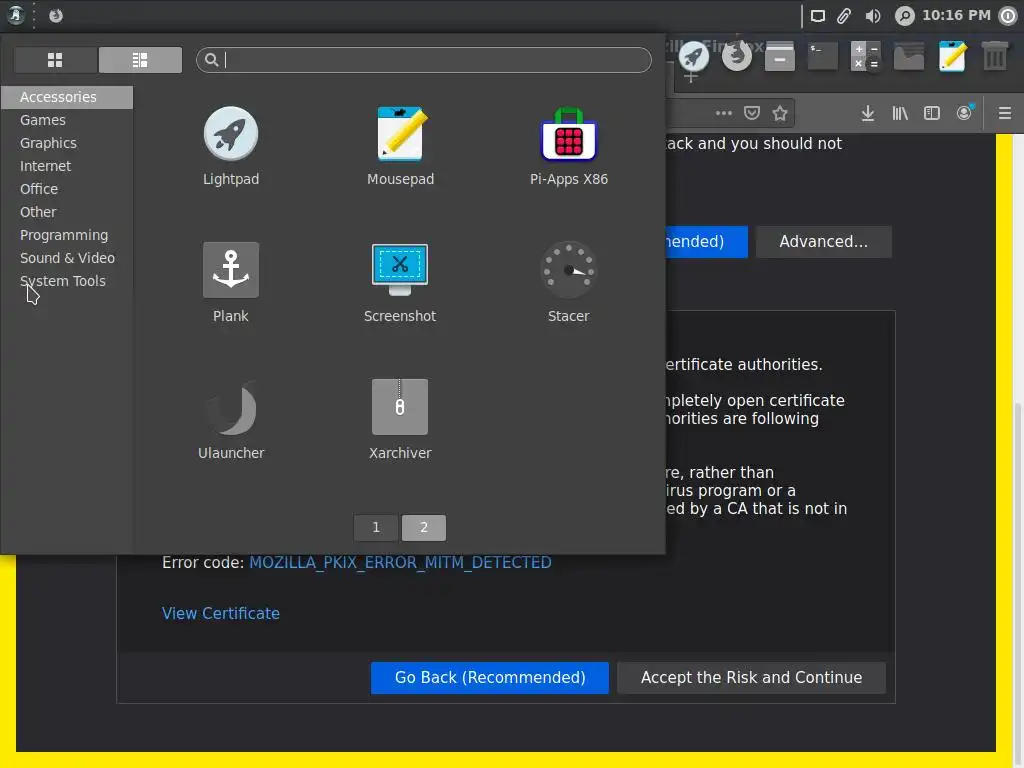Select the Graphics category
The width and height of the screenshot is (1024, 768).
point(67,143)
